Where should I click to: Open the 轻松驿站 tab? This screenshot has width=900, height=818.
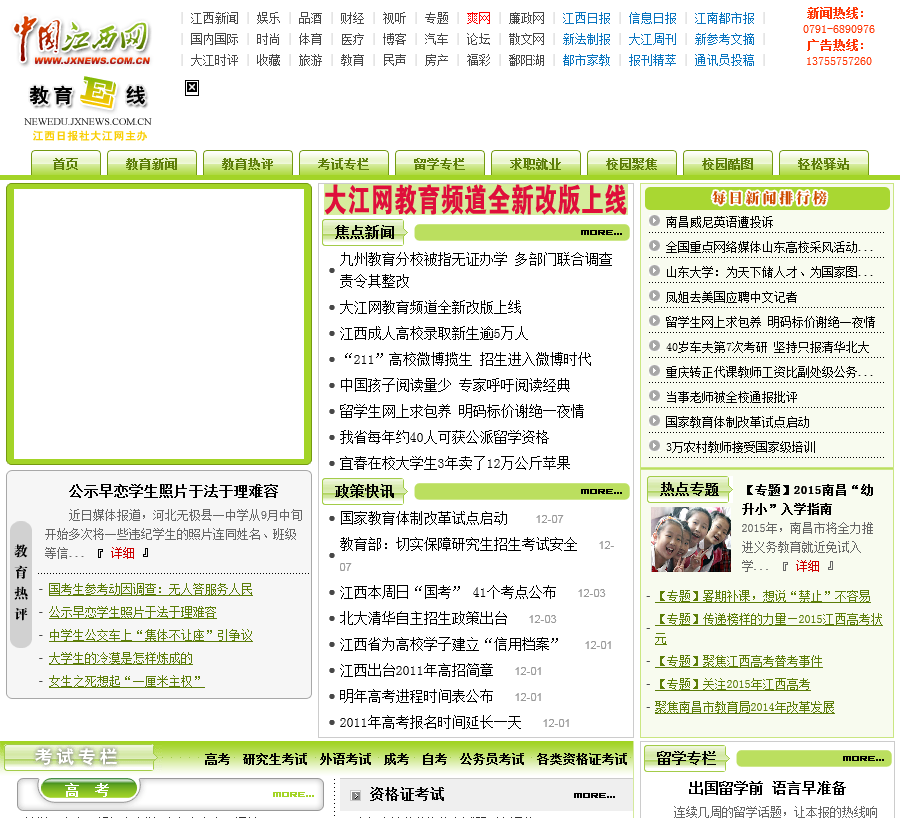[824, 163]
